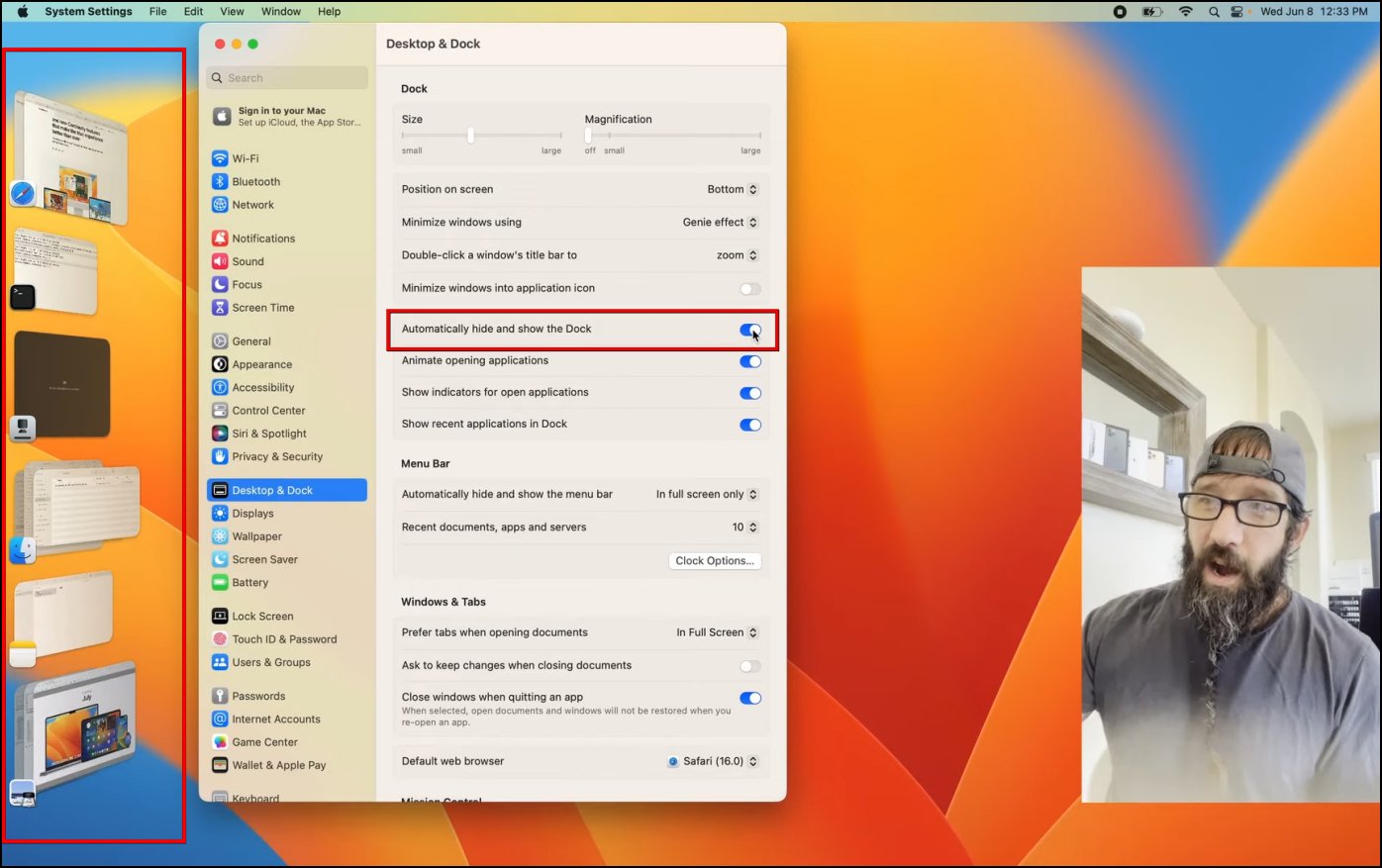This screenshot has height=868, width=1382.
Task: Open the File menu
Action: click(158, 12)
